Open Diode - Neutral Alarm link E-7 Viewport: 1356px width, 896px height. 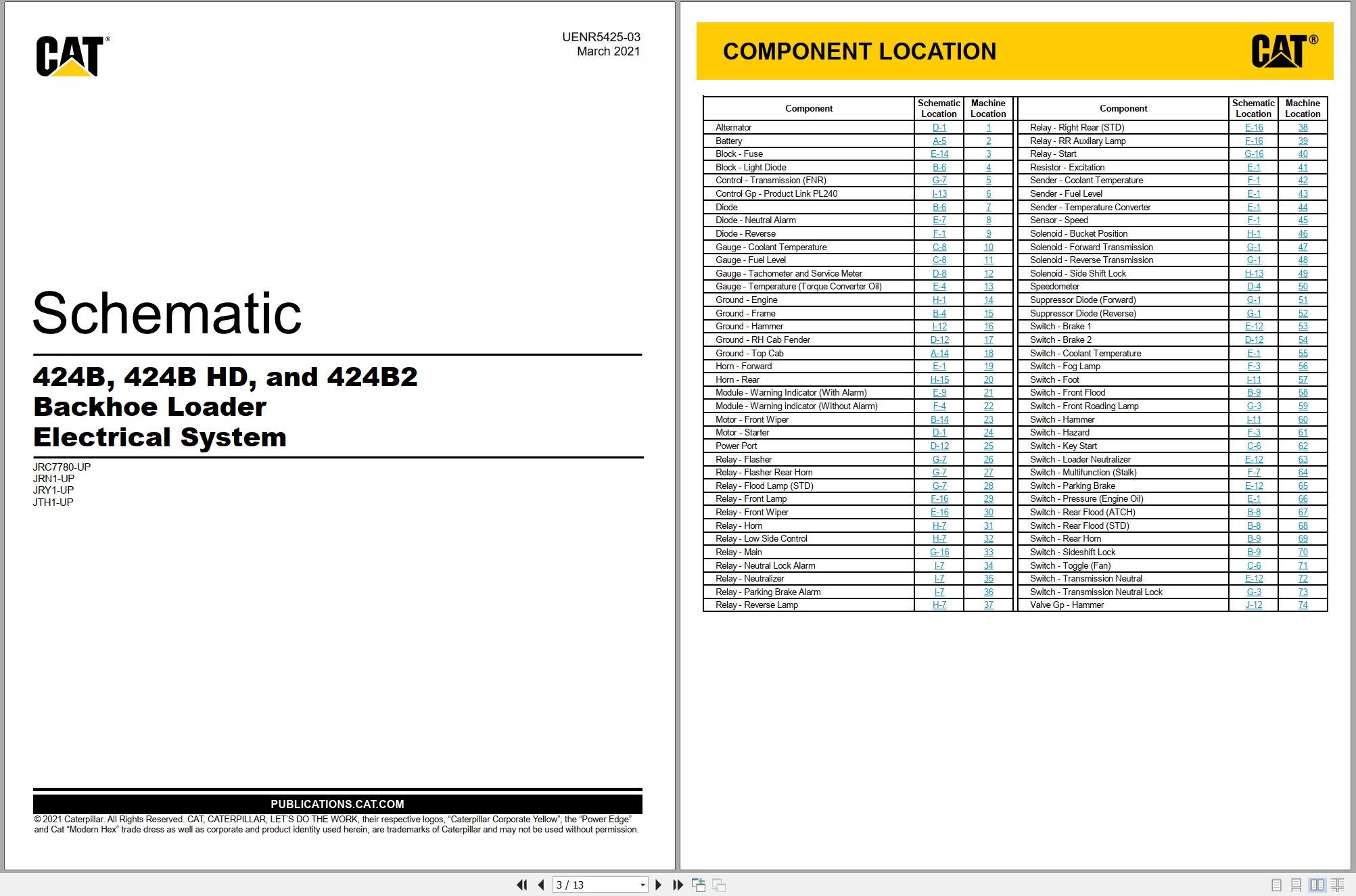click(x=939, y=220)
